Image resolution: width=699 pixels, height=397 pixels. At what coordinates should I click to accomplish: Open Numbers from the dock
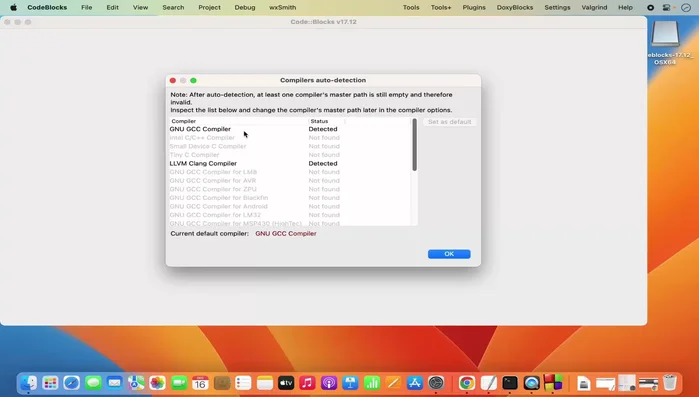[372, 383]
